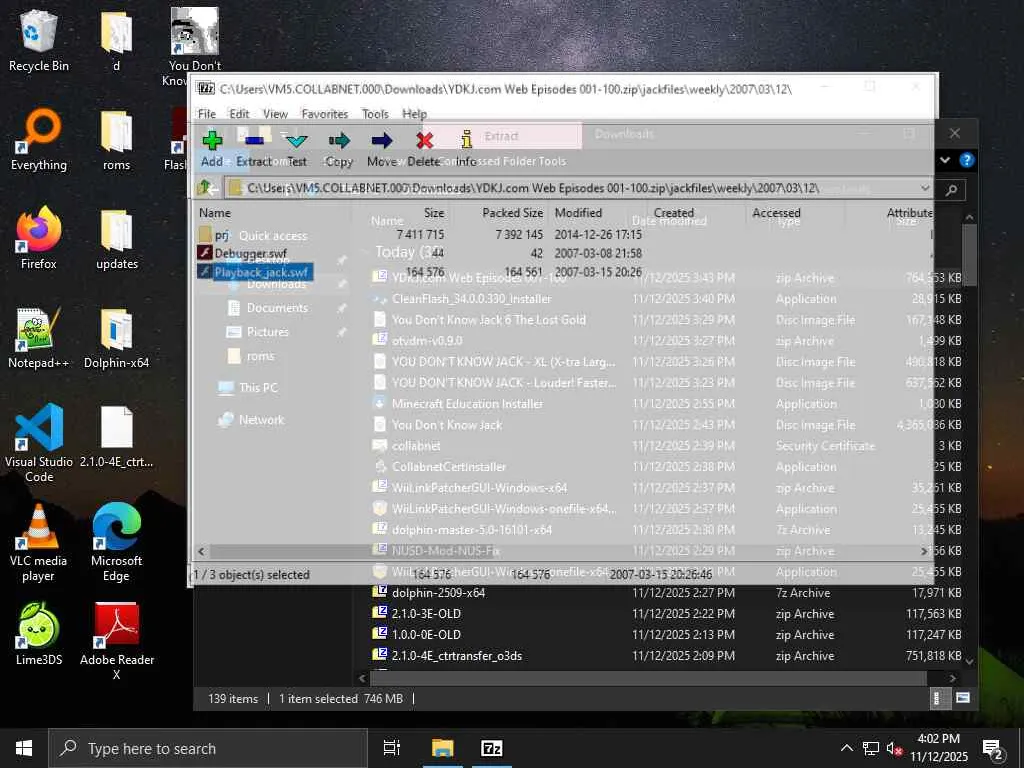Open the 7-Zip address path dropdown

tap(925, 188)
